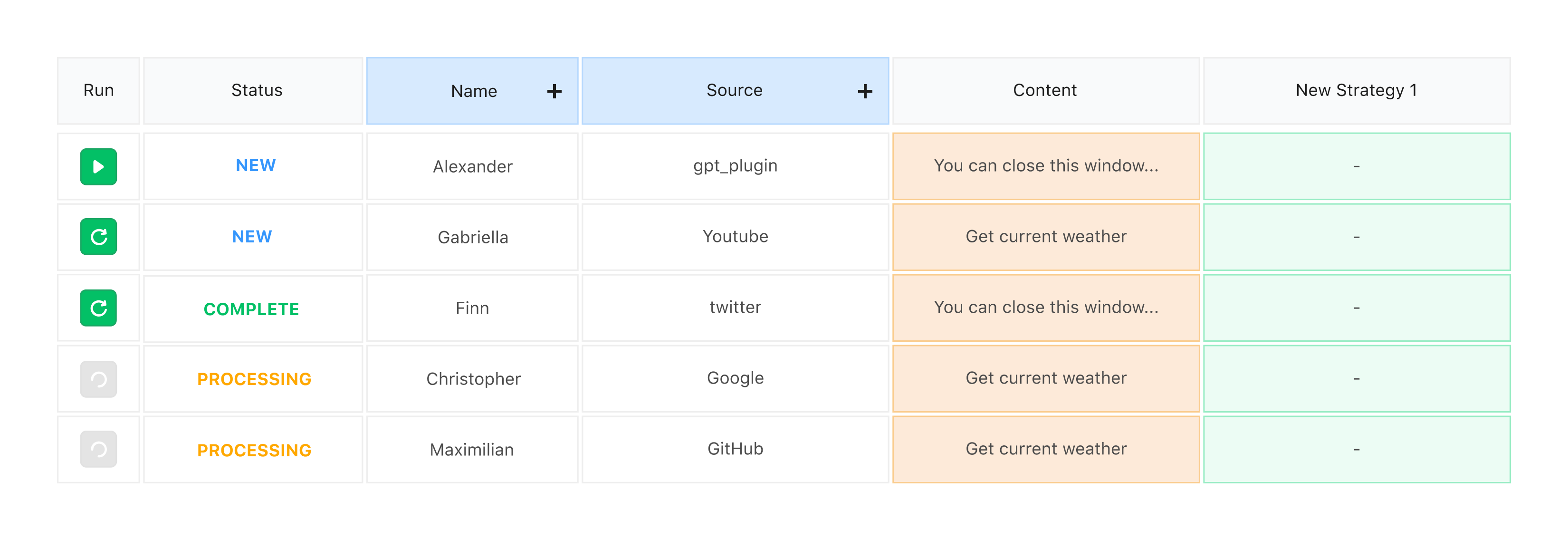1568x539 pixels.
Task: Select the Run column header
Action: click(x=99, y=91)
